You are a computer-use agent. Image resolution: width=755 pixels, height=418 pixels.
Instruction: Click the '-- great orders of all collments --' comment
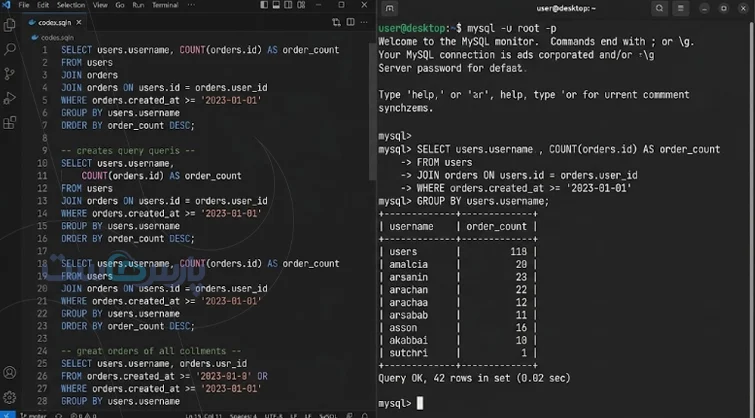pos(151,351)
